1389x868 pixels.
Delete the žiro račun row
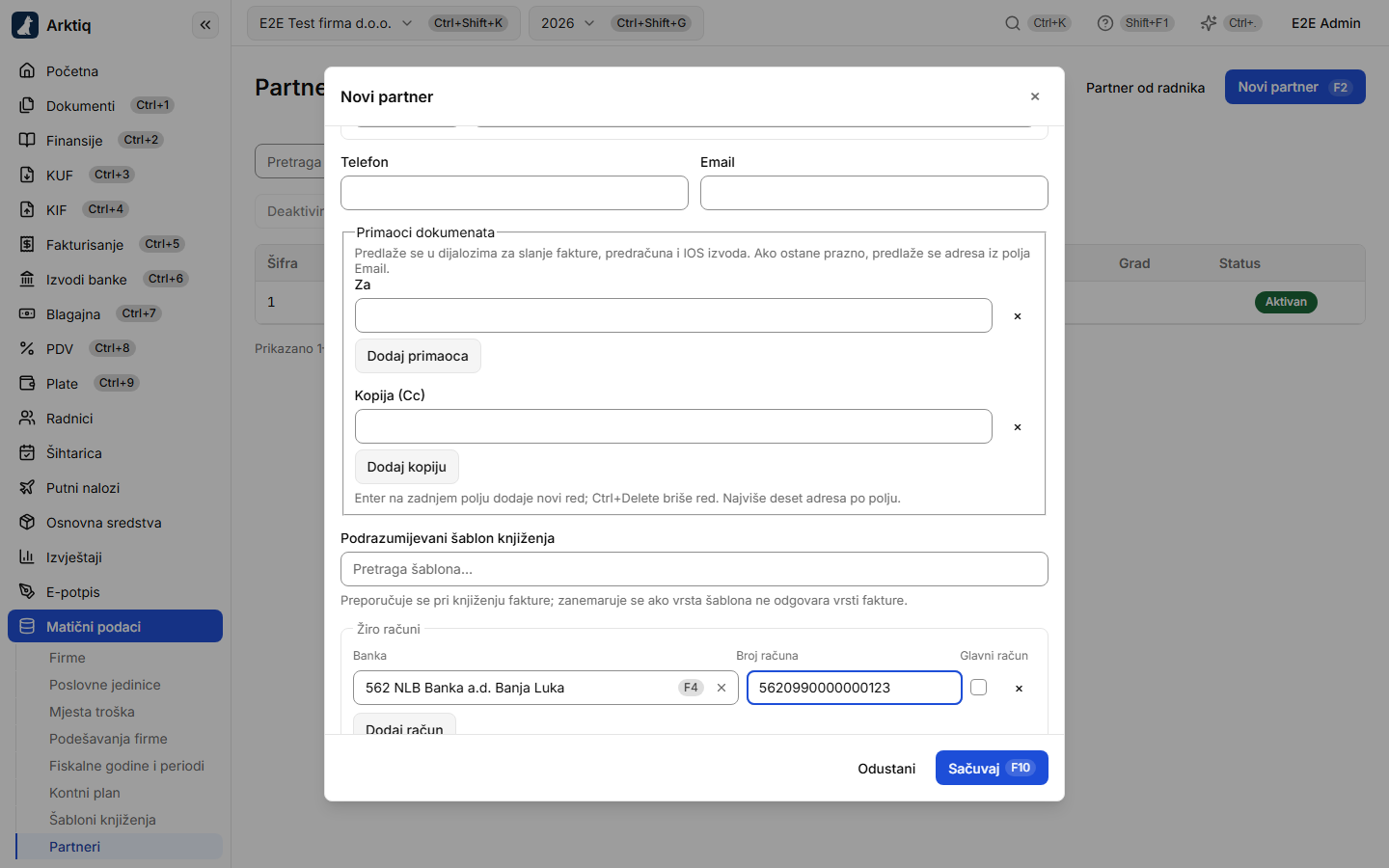[x=1019, y=689]
